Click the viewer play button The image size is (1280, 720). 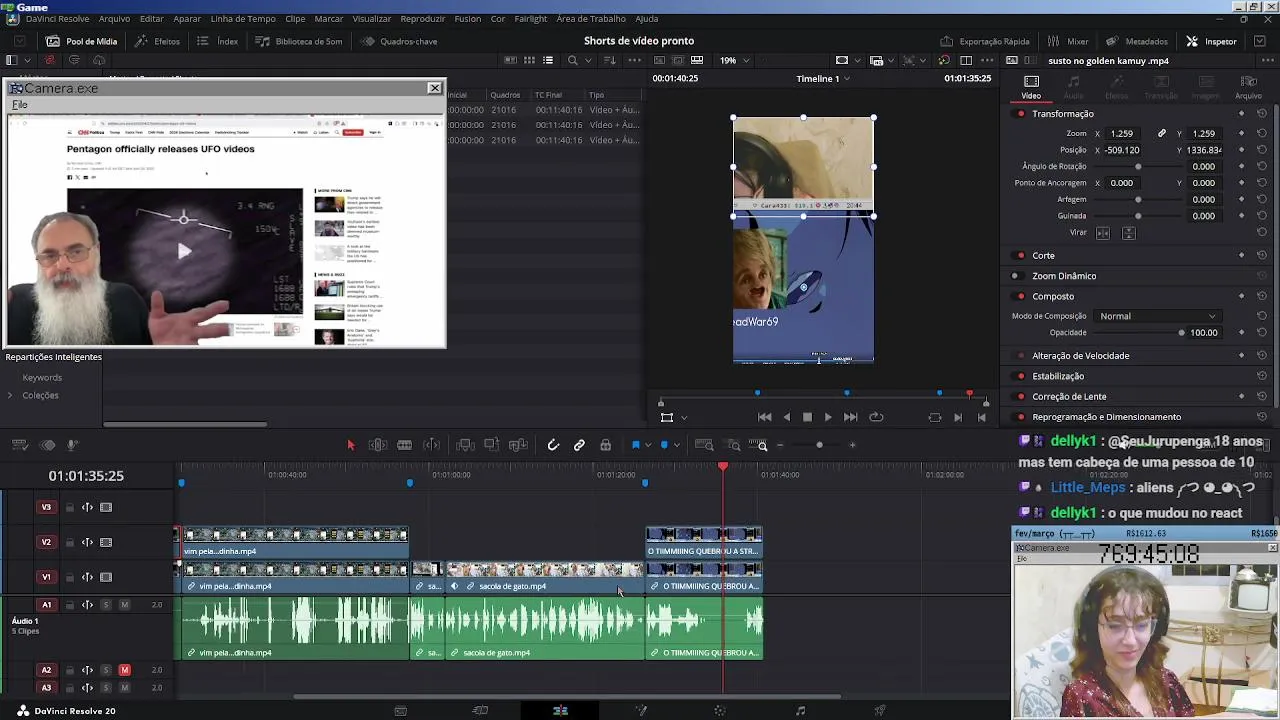(x=828, y=417)
